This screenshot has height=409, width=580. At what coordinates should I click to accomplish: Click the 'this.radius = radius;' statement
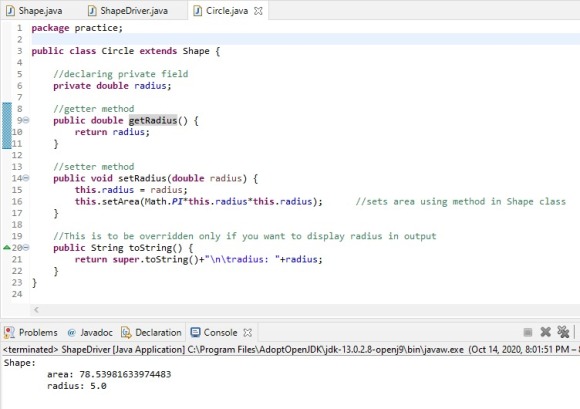click(x=131, y=190)
